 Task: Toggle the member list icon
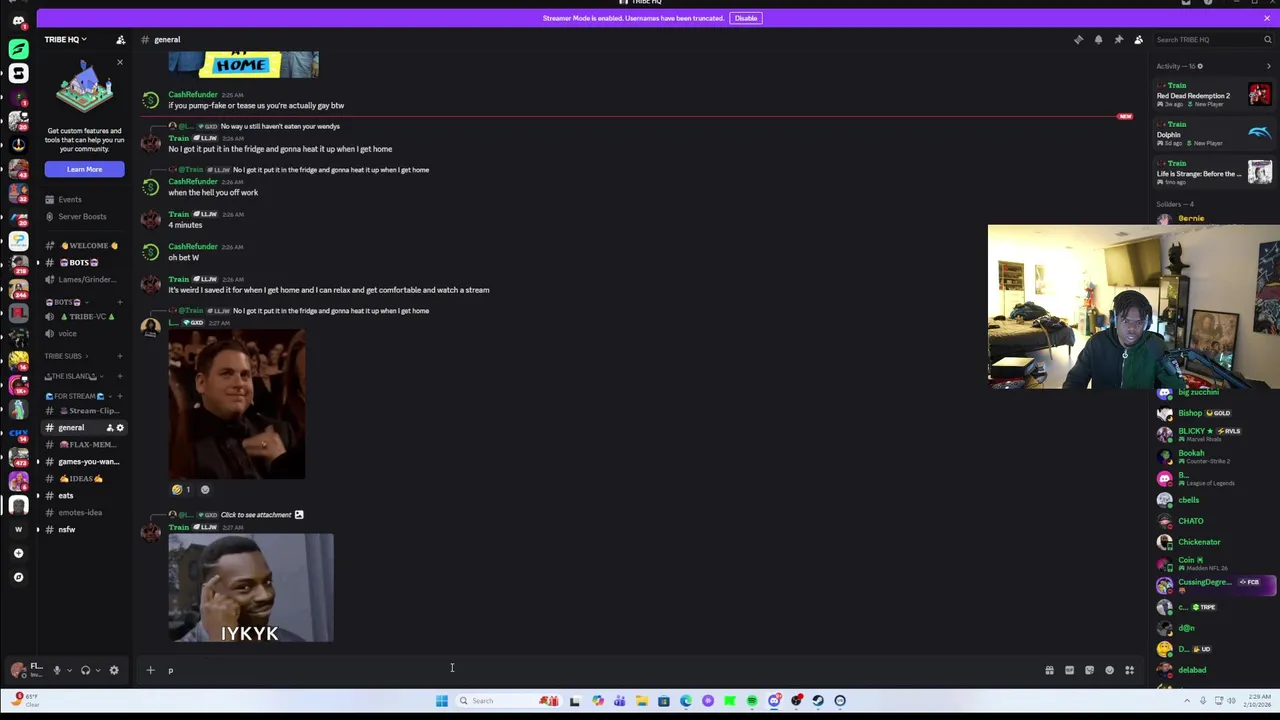pyautogui.click(x=1138, y=40)
